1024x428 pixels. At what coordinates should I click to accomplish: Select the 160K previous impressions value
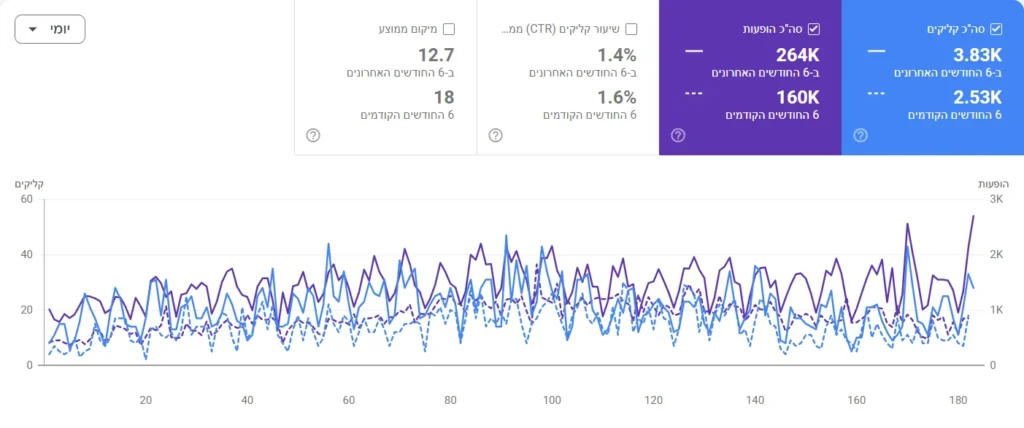pos(797,97)
